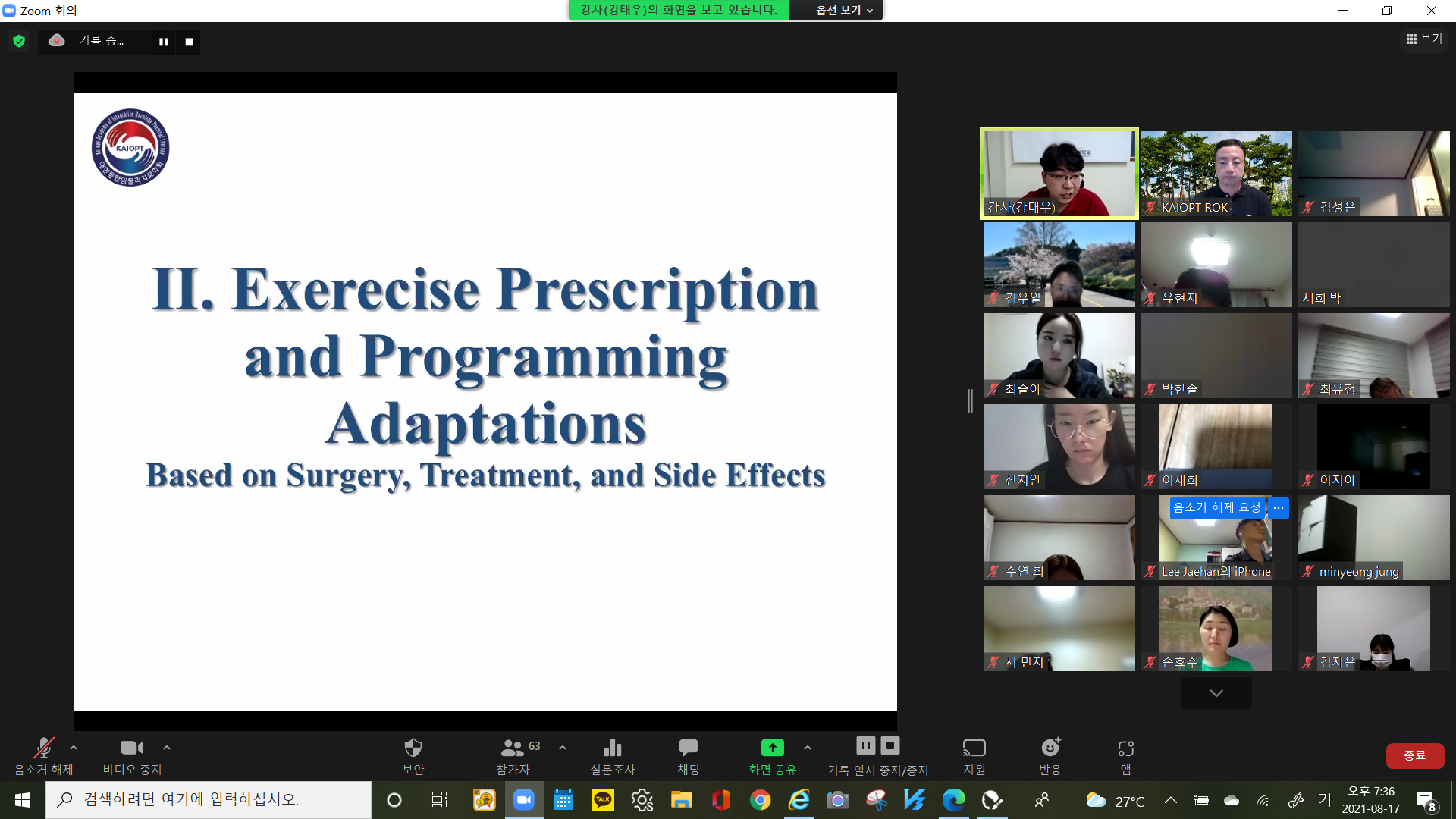Stop video with 비디오 중지 button
Viewport: 1456px width, 819px height.
132,756
